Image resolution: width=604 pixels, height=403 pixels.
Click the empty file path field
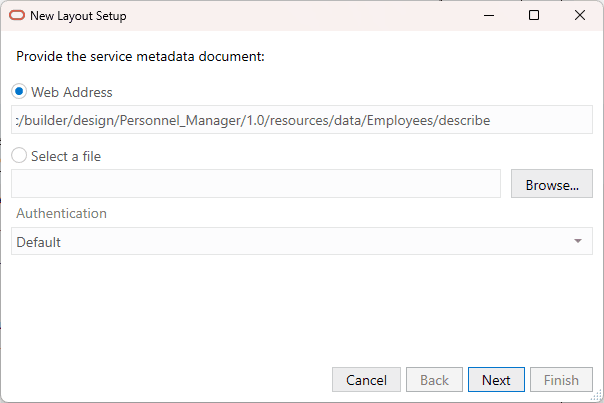[256, 184]
